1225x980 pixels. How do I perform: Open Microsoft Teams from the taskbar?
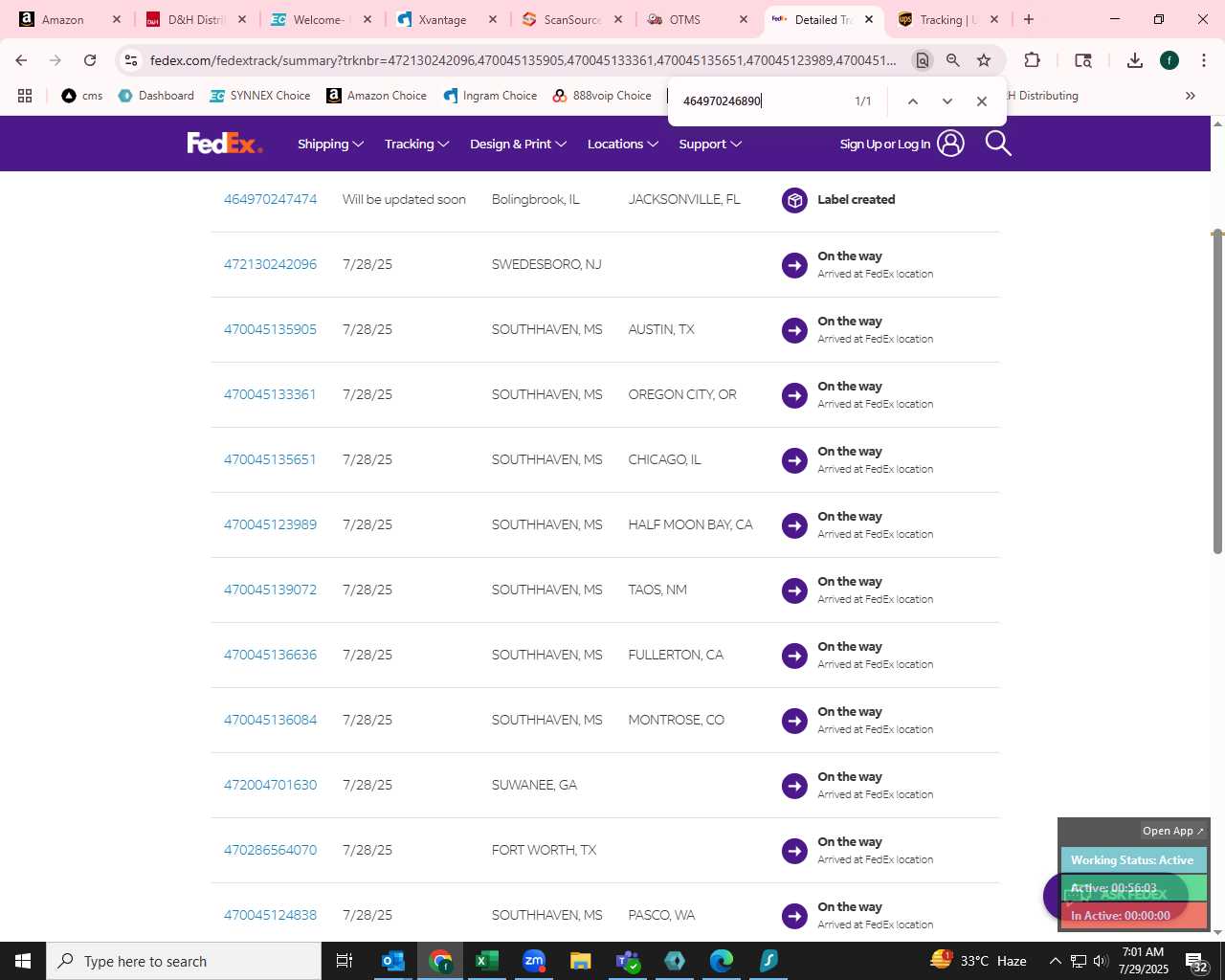pyautogui.click(x=628, y=961)
